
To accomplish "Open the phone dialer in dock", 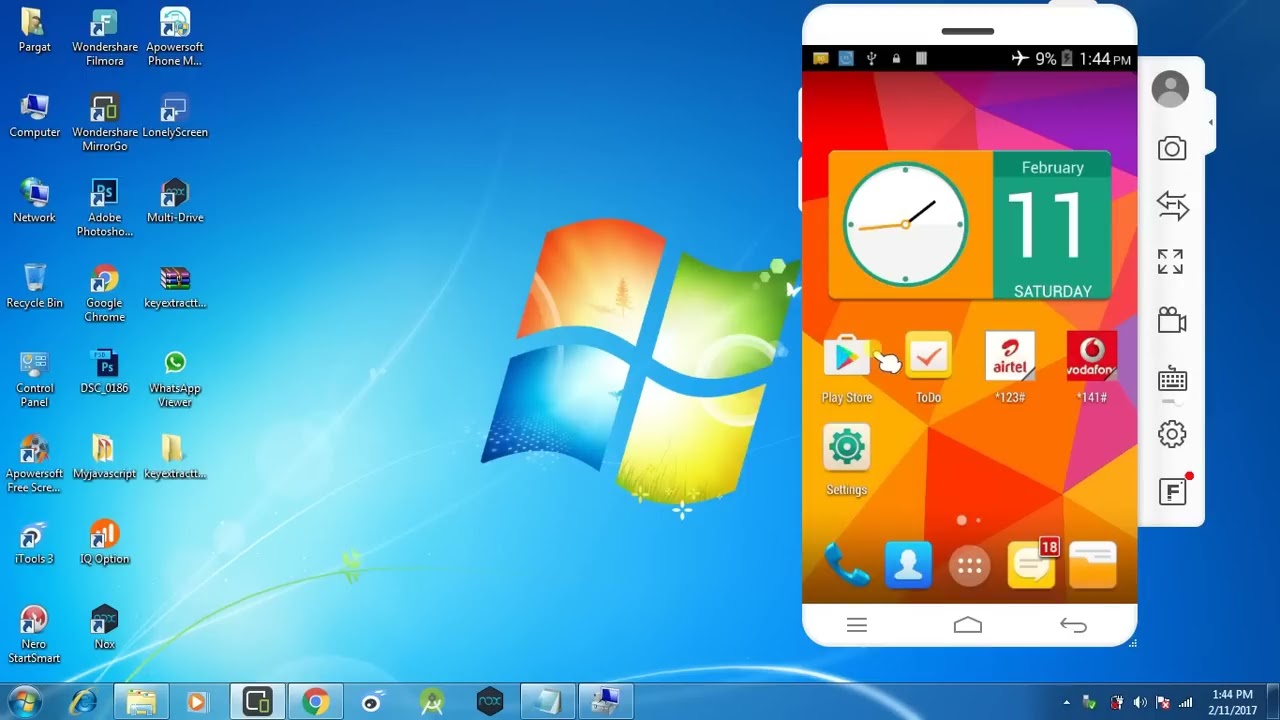I will [x=846, y=566].
